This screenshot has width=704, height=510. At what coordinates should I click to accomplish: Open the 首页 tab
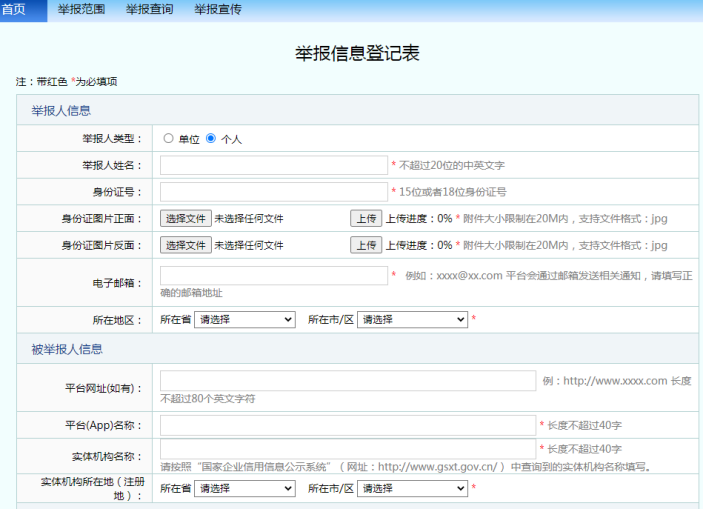pyautogui.click(x=22, y=10)
